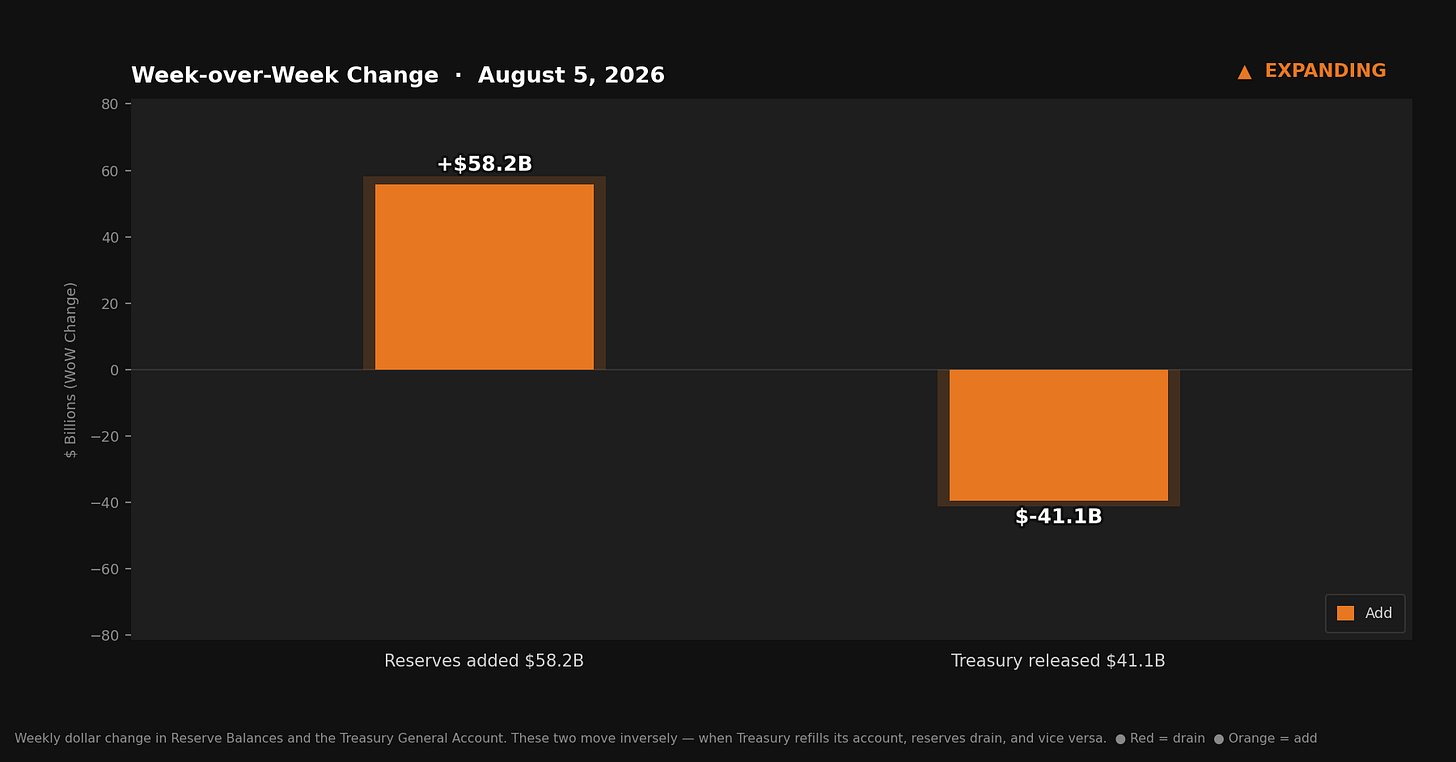Click the −80 tick on y-axis
The width and height of the screenshot is (1456, 762).
point(104,635)
